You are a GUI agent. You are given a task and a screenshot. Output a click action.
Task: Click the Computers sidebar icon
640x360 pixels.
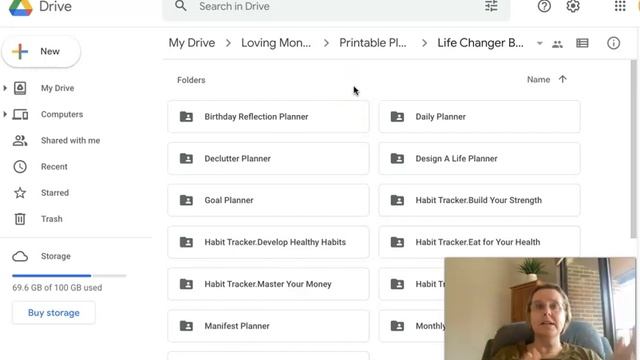20,114
